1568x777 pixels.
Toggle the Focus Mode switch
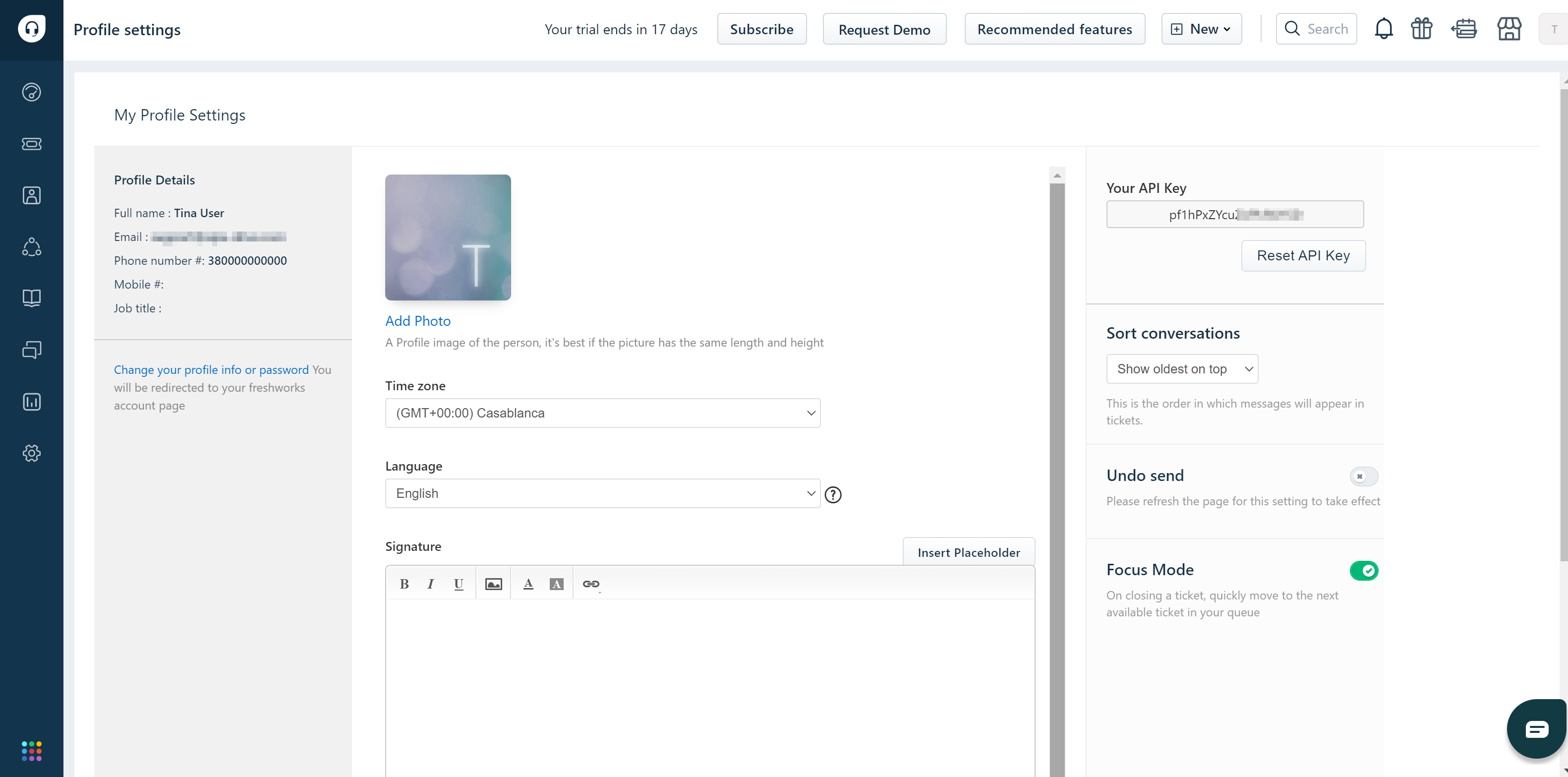pyautogui.click(x=1362, y=571)
